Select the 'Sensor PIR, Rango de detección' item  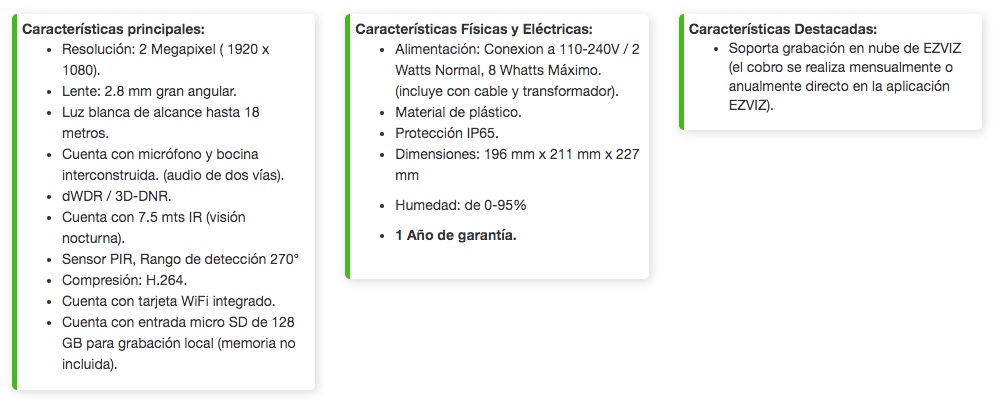180,259
